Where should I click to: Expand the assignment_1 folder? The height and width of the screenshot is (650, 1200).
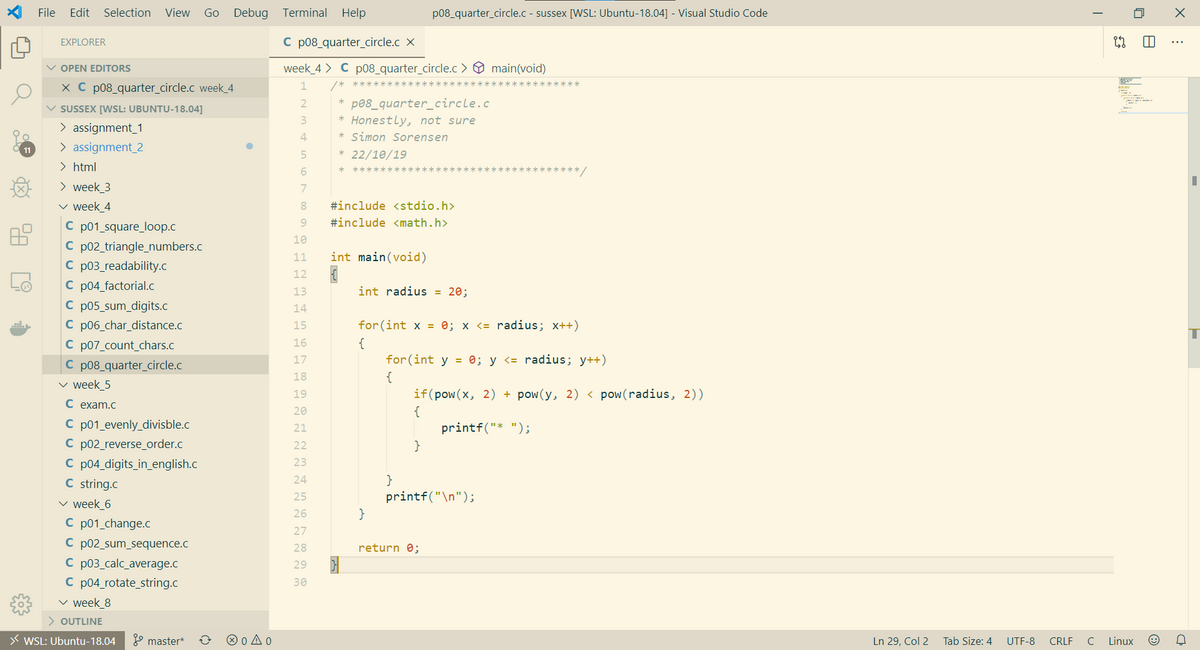107,128
